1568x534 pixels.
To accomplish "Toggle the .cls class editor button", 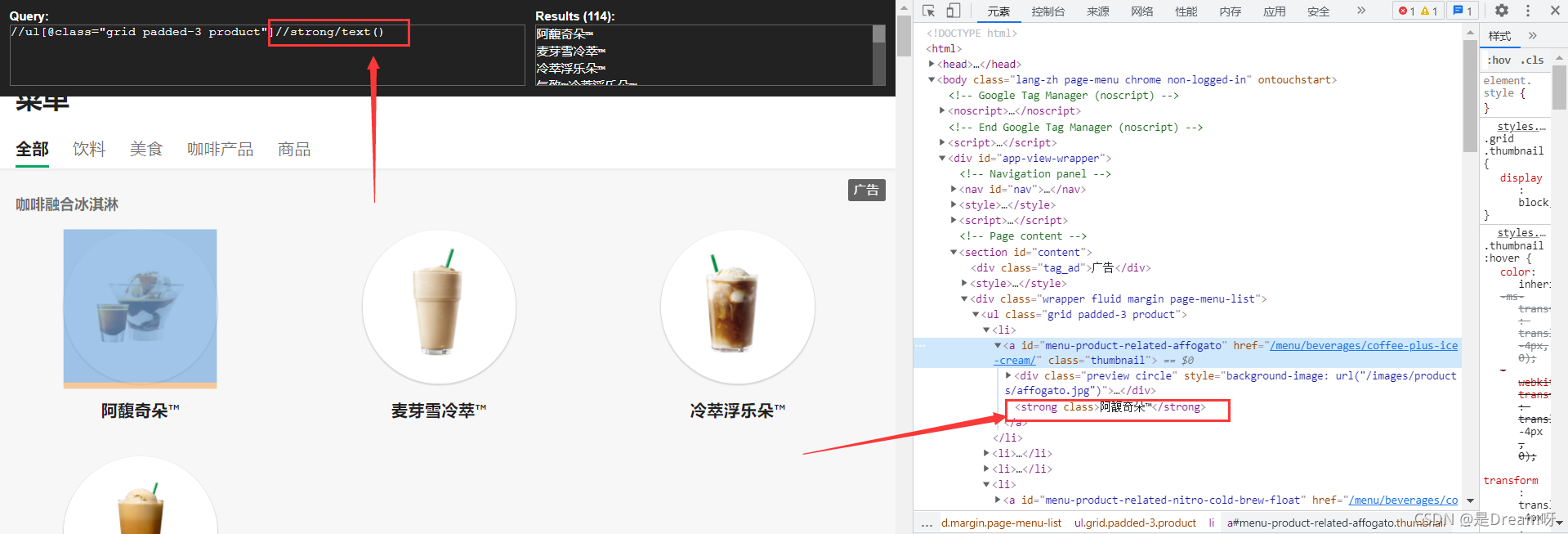I will click(x=1532, y=61).
